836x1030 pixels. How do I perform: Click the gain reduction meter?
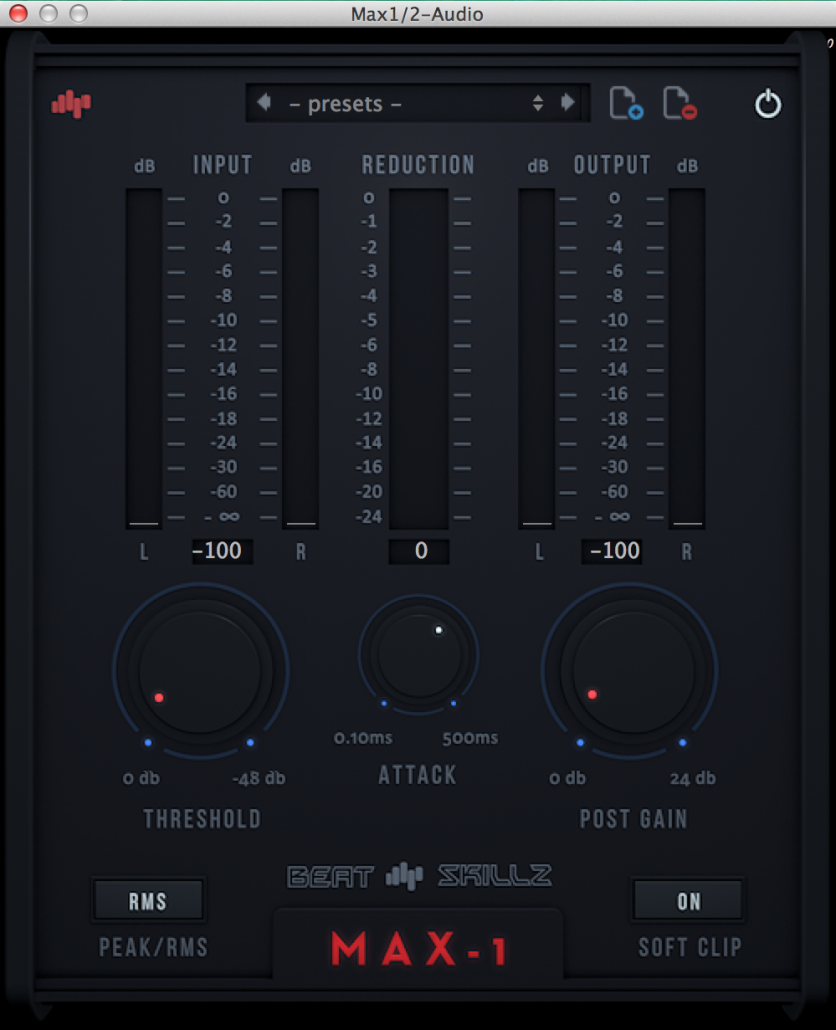pos(419,359)
